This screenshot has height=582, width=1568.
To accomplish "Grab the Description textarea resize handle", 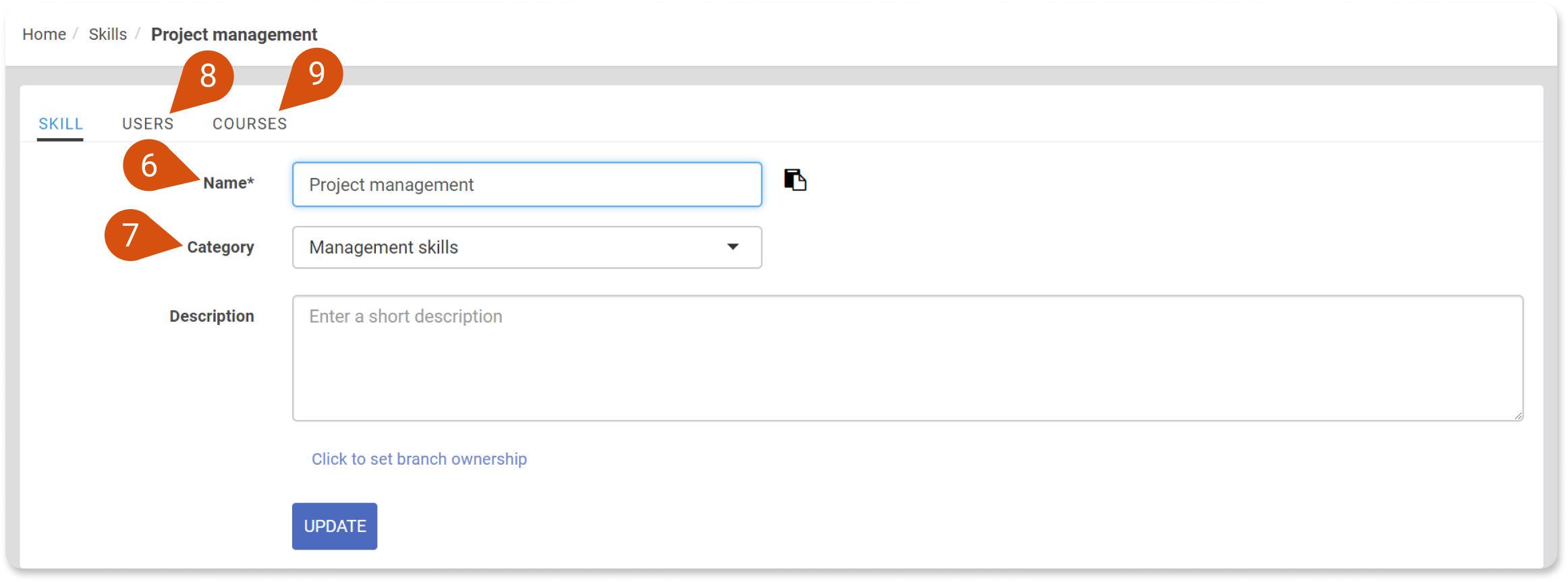I will (x=1518, y=415).
